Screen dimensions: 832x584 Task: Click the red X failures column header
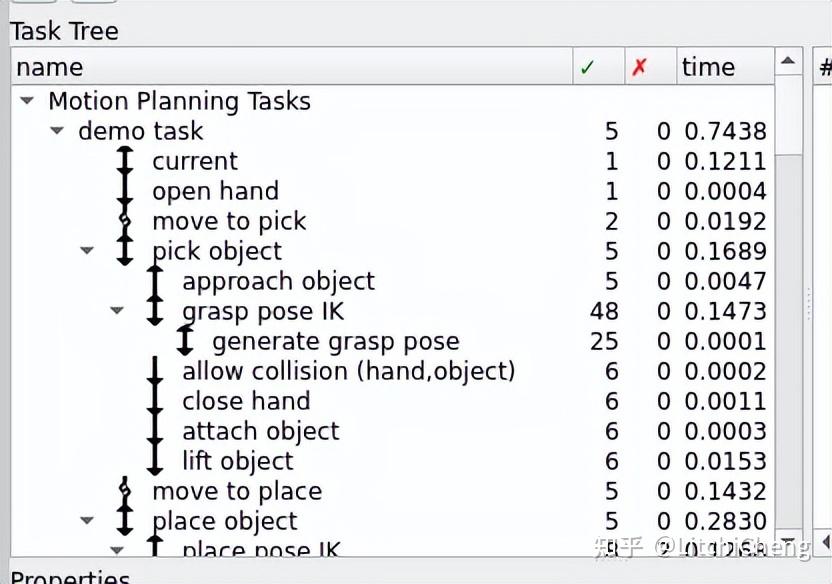coord(639,67)
